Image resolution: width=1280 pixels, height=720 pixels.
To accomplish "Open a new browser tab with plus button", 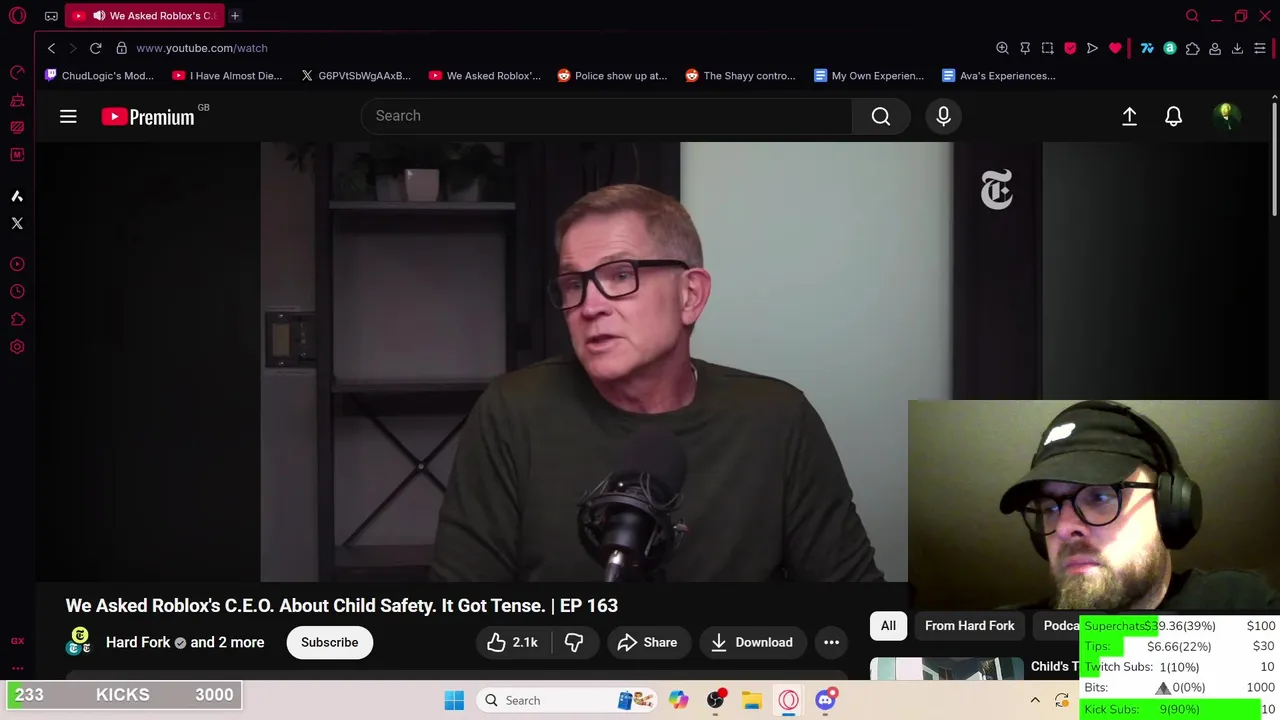I will pyautogui.click(x=235, y=16).
